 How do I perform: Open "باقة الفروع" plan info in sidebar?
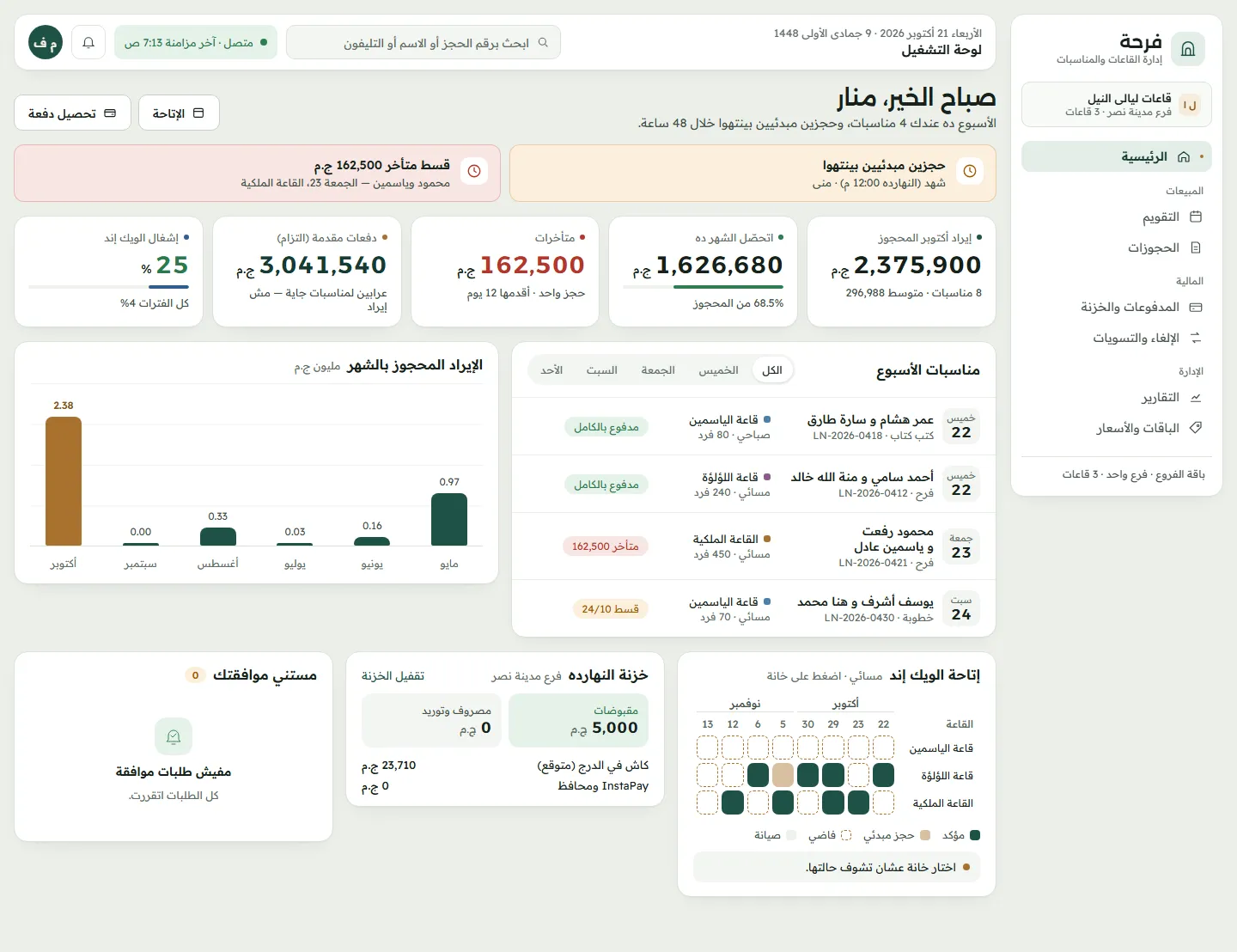click(1117, 474)
